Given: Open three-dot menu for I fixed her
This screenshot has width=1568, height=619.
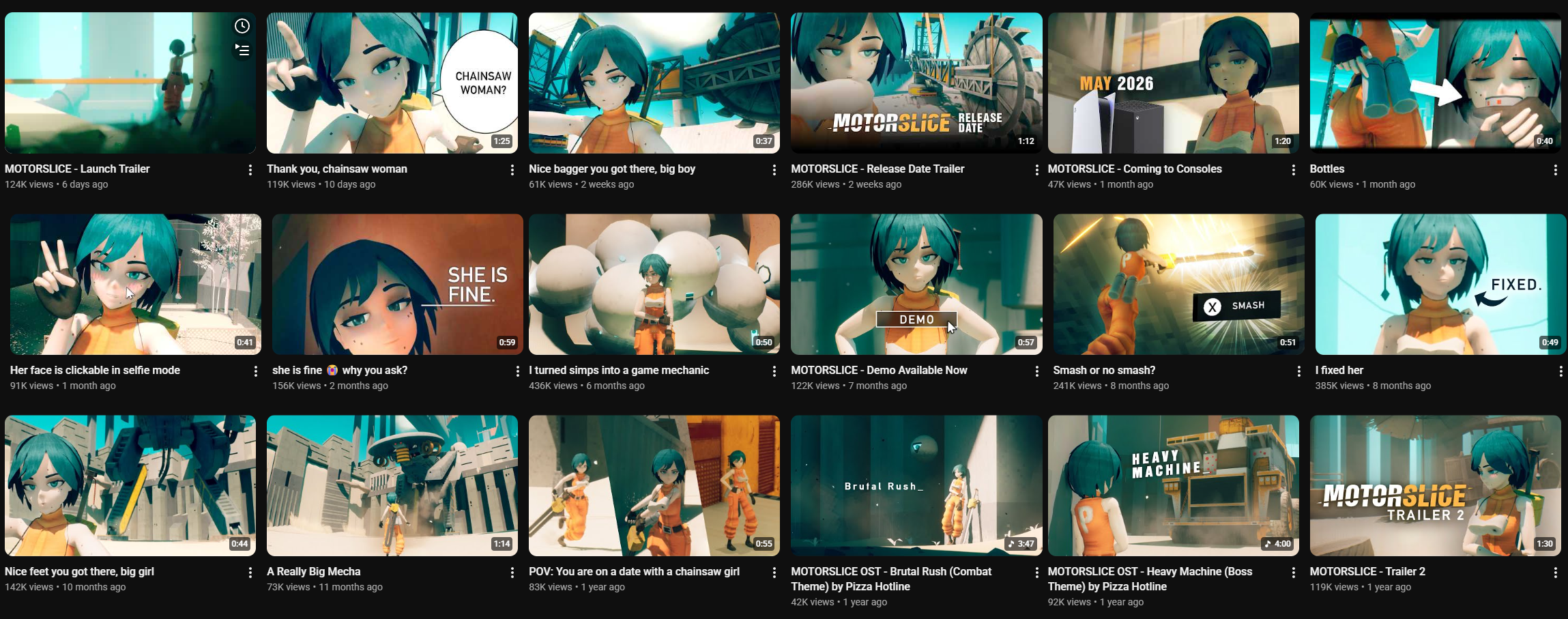Looking at the screenshot, I should pyautogui.click(x=1560, y=371).
